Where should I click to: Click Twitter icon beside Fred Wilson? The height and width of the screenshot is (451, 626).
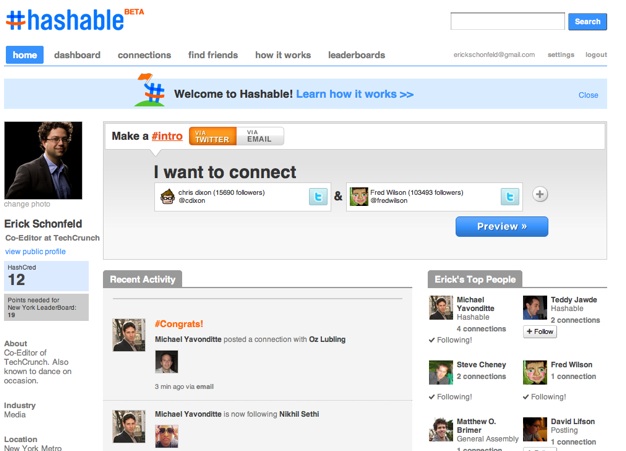coord(510,197)
